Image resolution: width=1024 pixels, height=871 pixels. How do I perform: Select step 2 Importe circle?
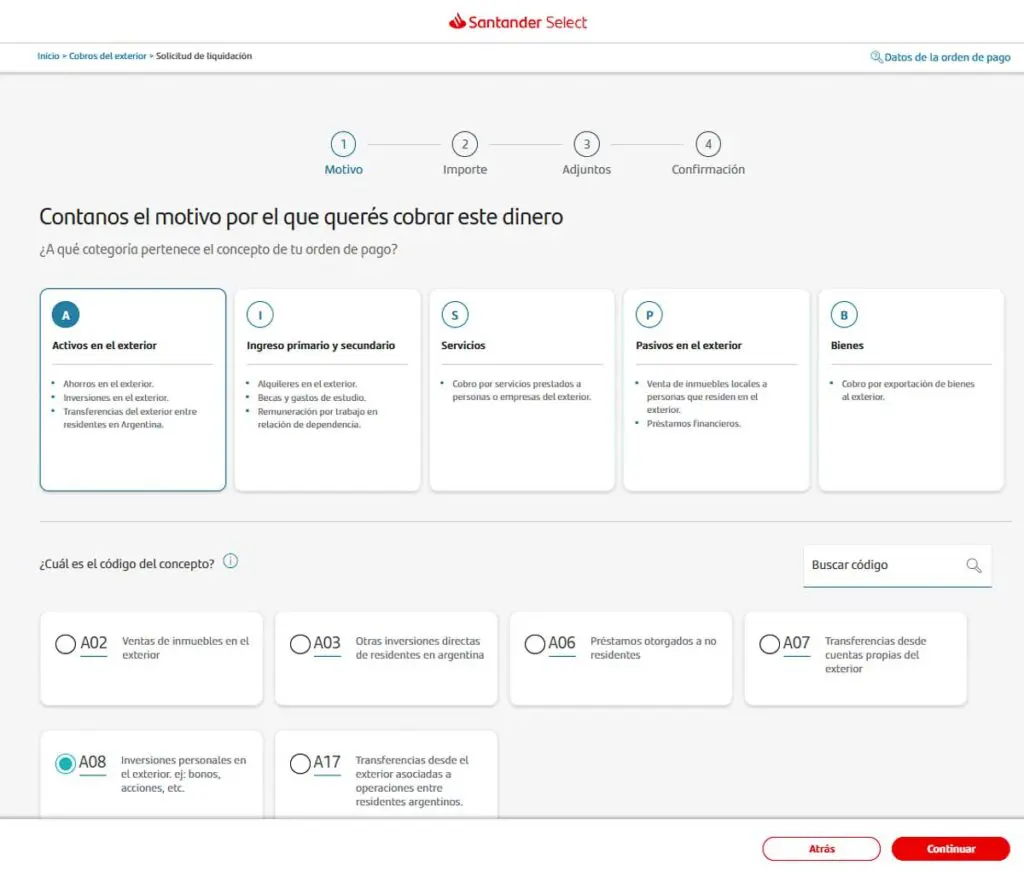[465, 144]
